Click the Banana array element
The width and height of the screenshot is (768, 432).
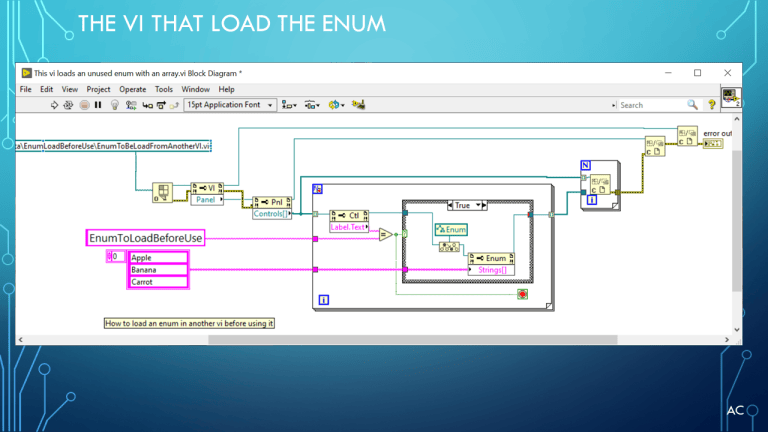point(158,270)
